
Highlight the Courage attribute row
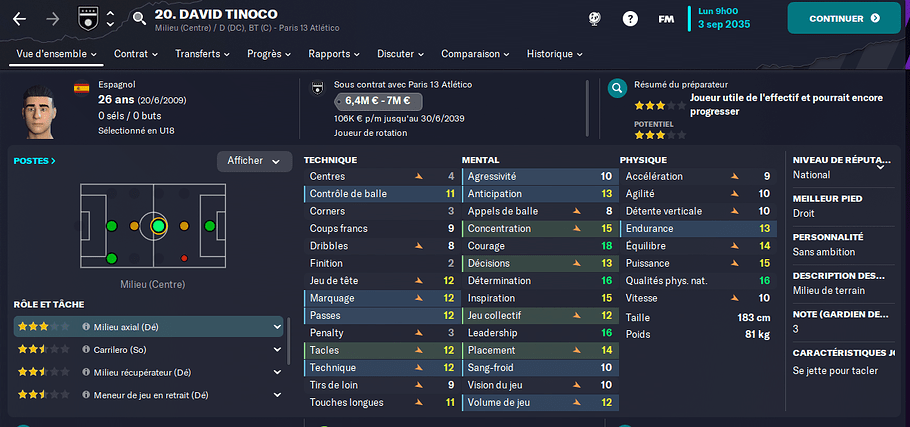click(x=540, y=246)
